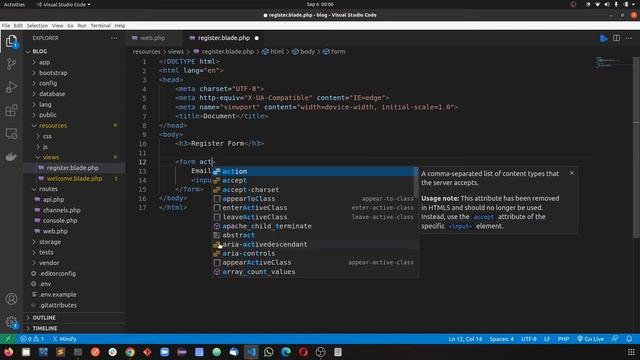Open Run and Debug view

[x=11, y=87]
